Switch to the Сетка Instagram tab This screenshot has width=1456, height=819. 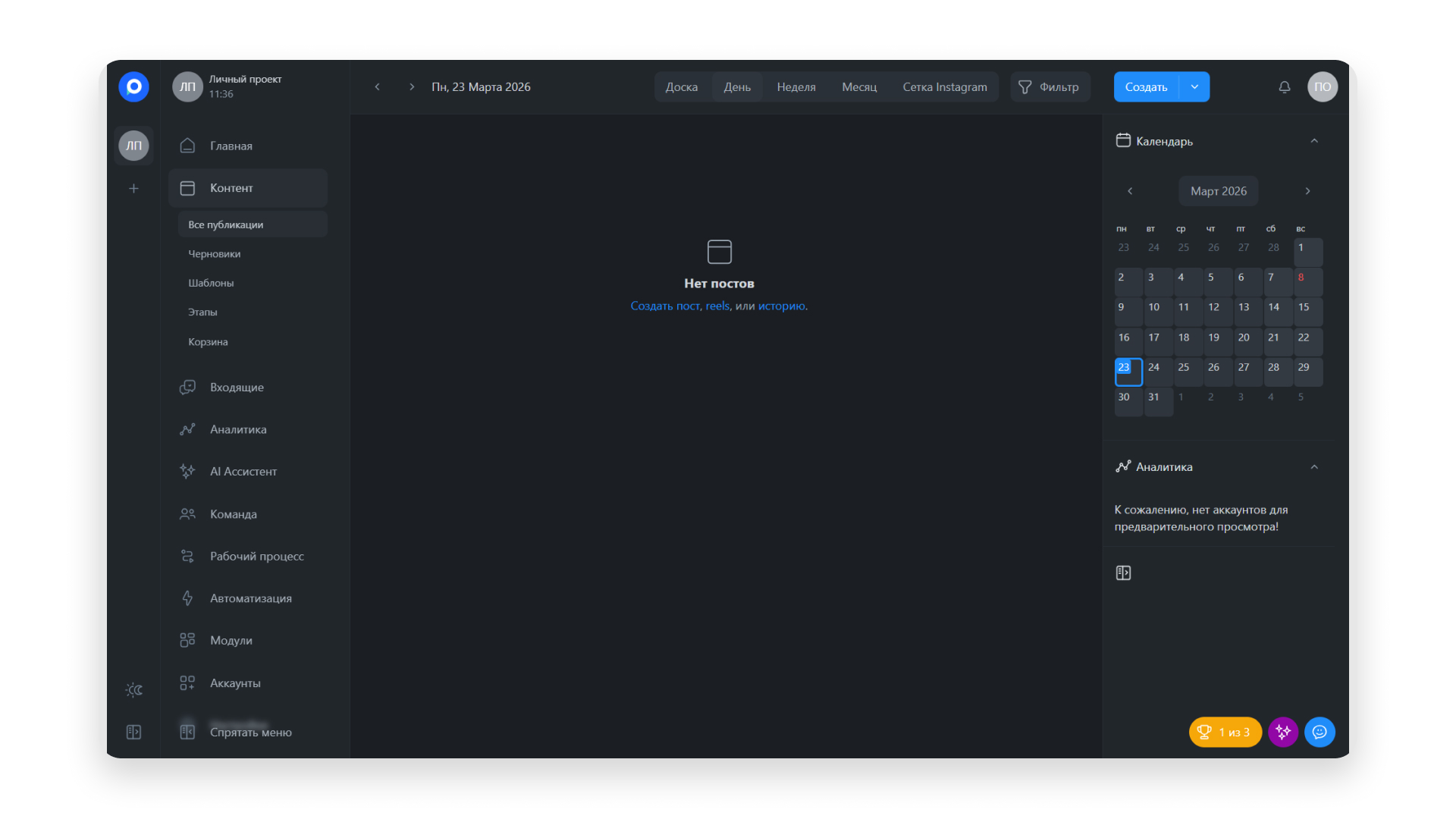tap(944, 87)
